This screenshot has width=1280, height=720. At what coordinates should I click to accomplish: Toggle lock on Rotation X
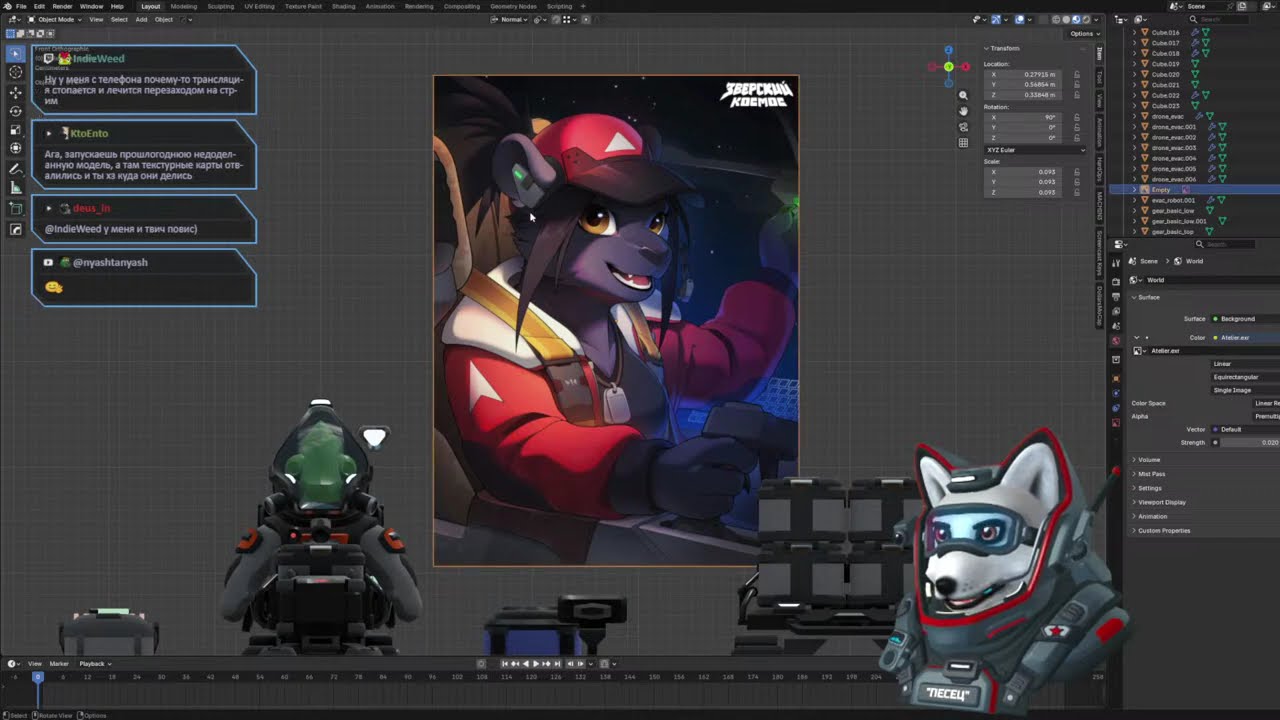(1077, 117)
